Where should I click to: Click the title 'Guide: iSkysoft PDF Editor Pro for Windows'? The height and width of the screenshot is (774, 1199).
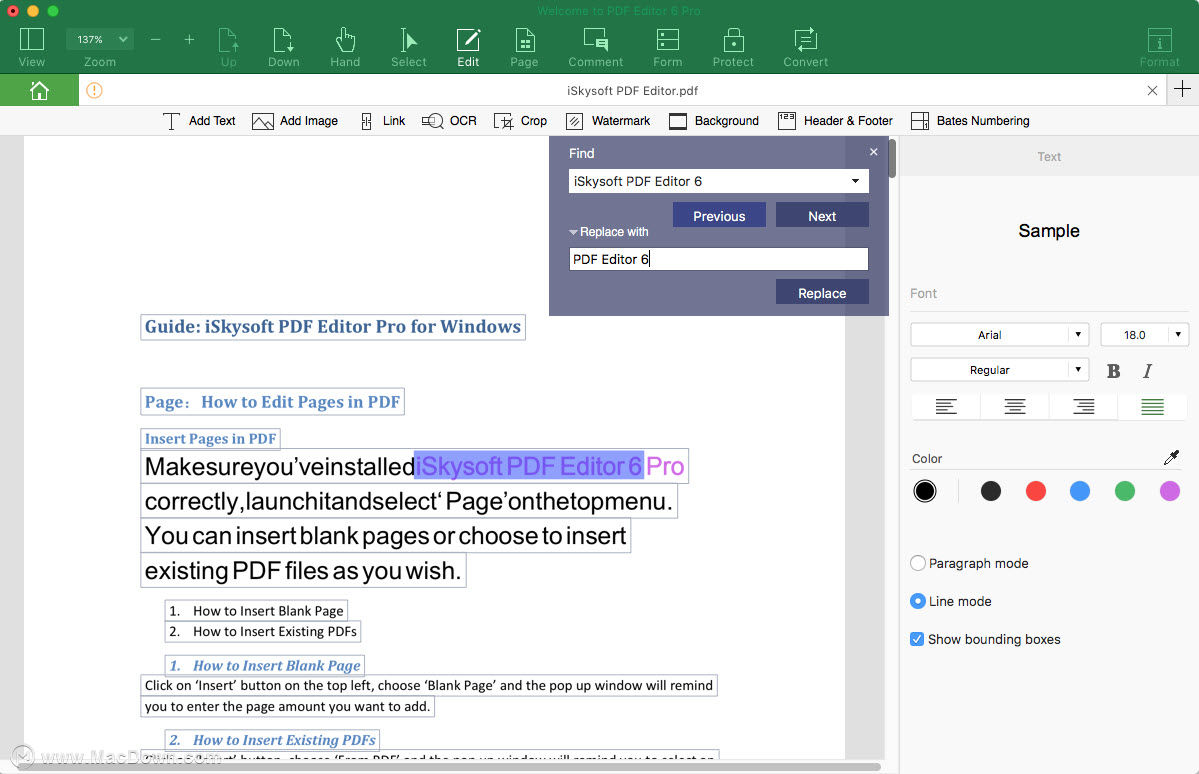tap(333, 327)
